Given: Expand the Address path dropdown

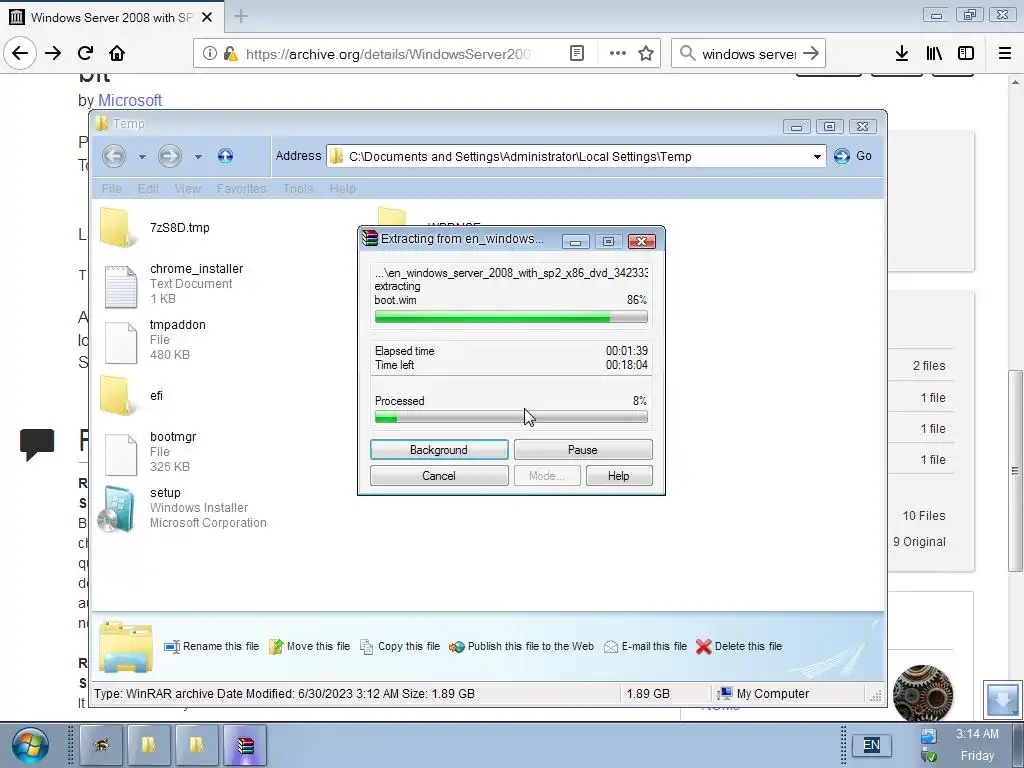Looking at the screenshot, I should click(817, 157).
